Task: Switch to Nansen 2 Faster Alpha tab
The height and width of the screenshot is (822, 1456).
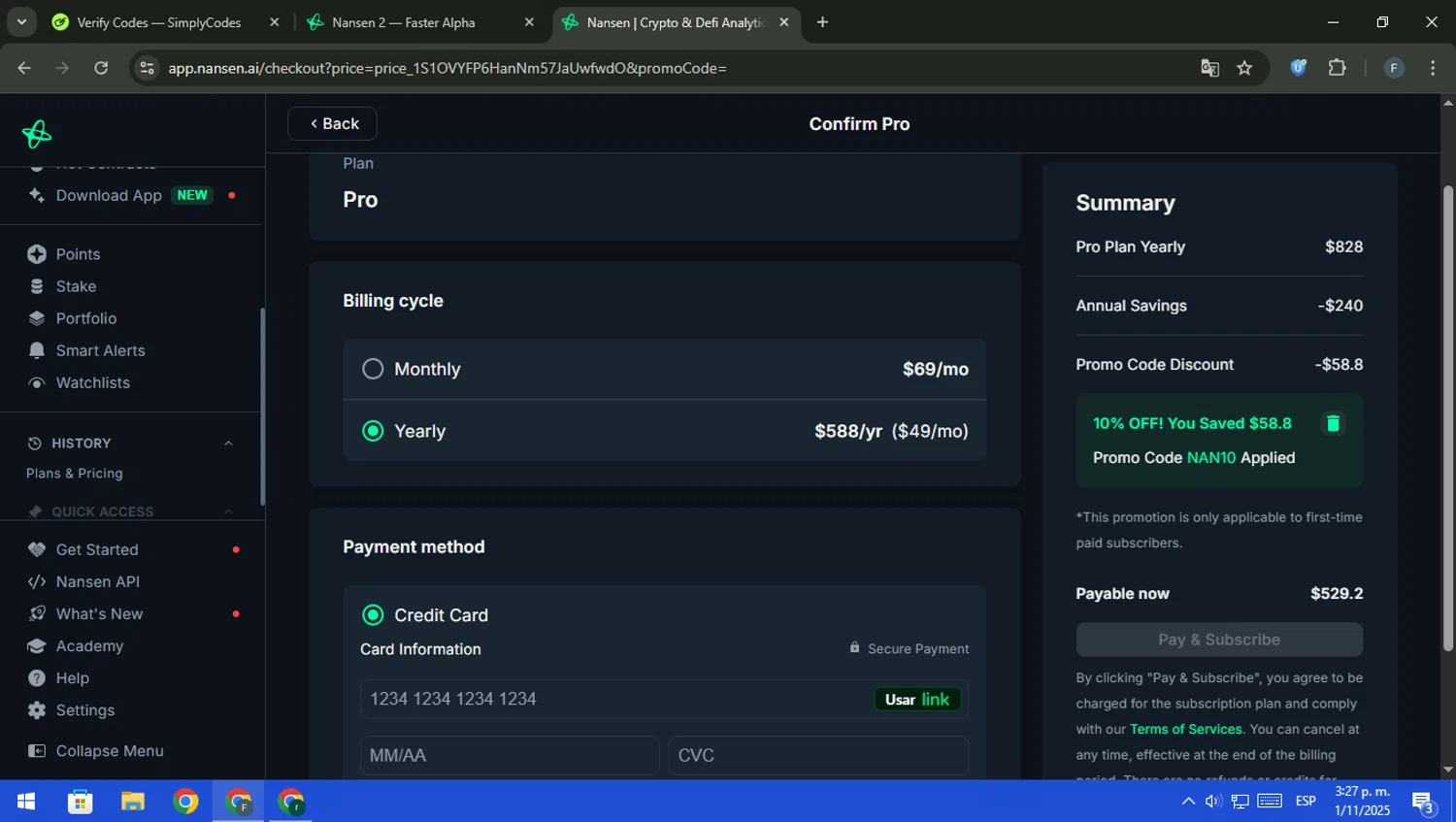Action: click(x=422, y=22)
